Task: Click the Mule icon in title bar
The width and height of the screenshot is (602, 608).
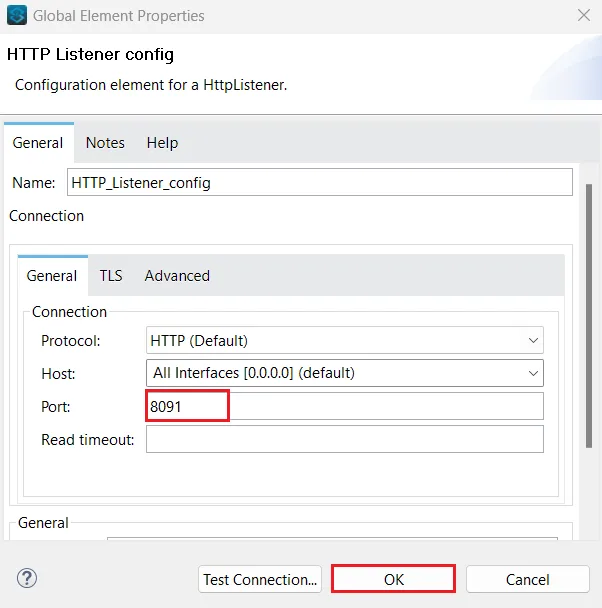Action: tap(16, 16)
